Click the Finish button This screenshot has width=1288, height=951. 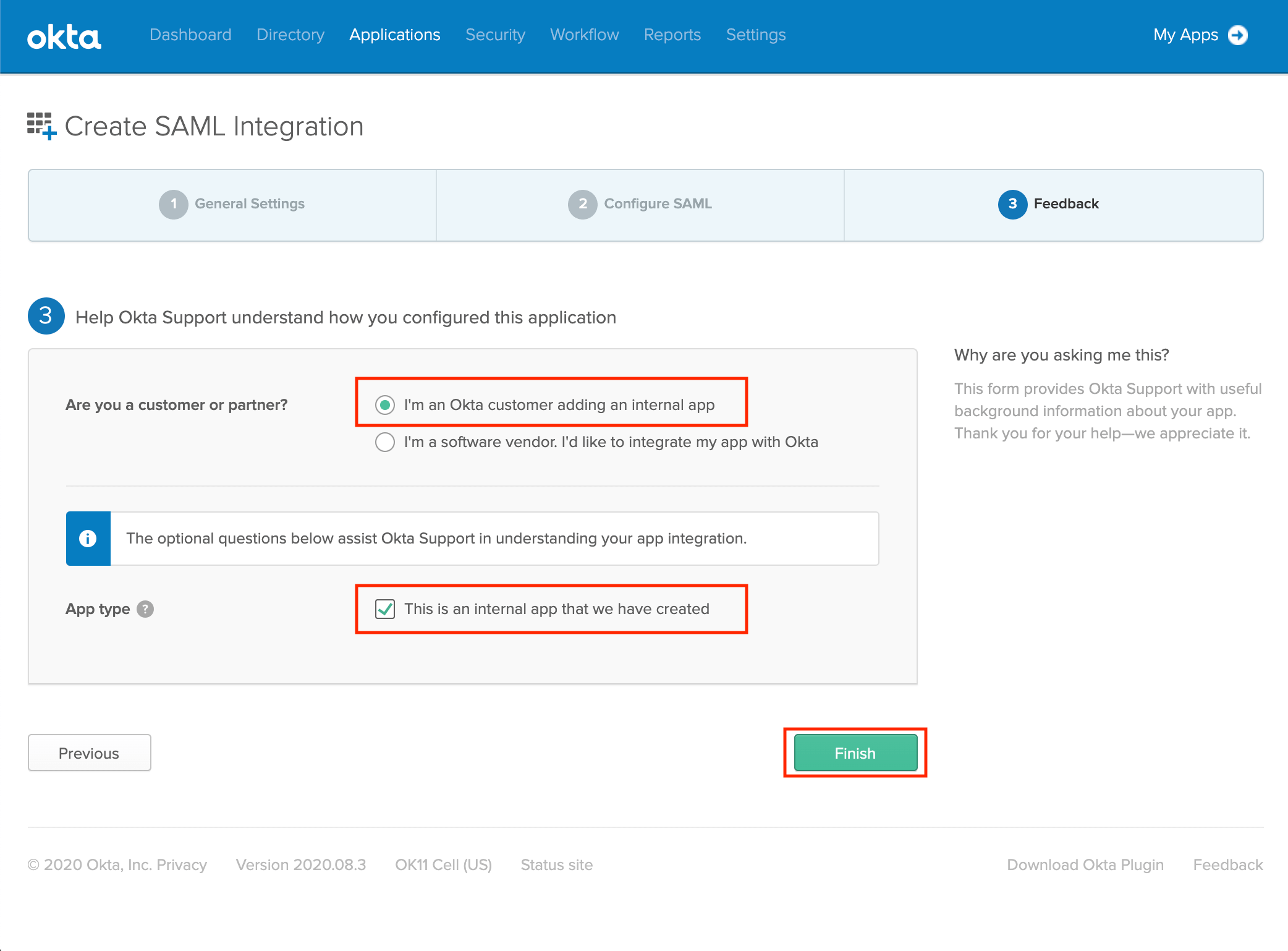[855, 753]
